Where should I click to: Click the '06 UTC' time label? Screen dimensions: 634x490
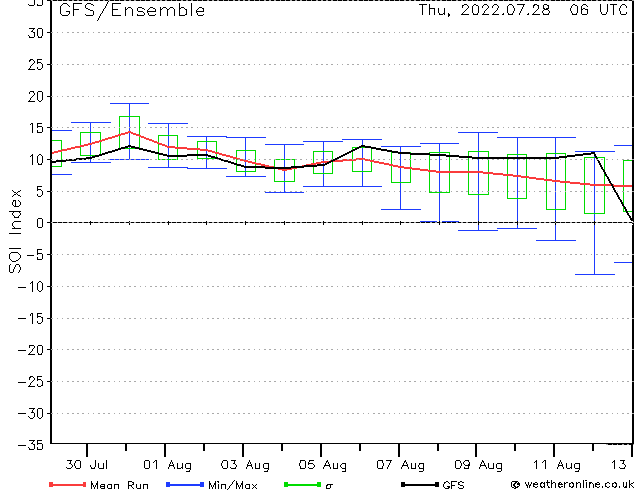(598, 10)
